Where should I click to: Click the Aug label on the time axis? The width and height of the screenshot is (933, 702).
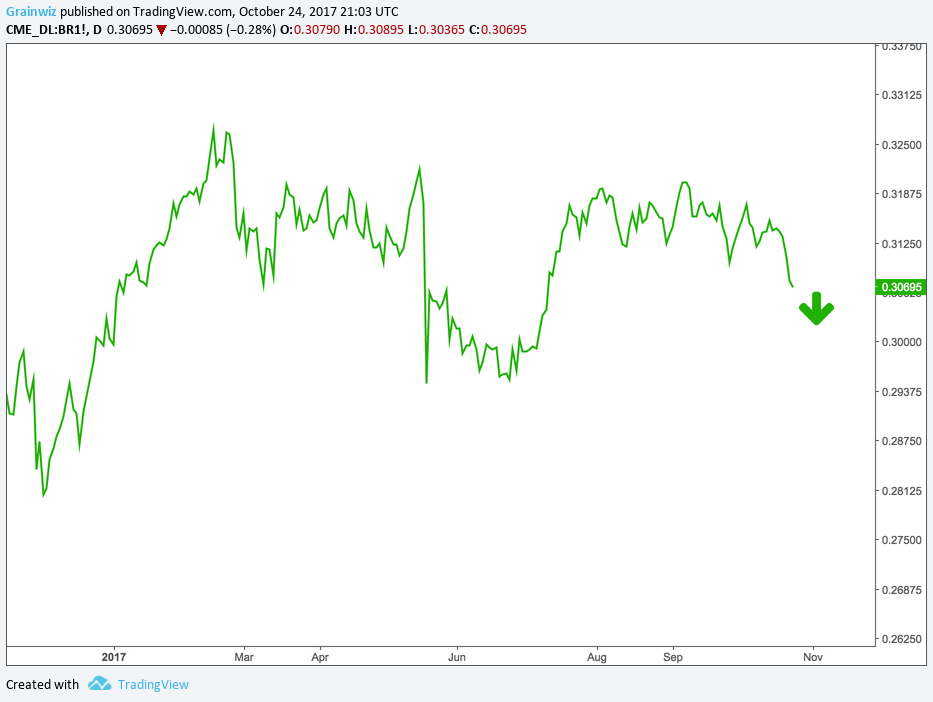click(x=597, y=657)
